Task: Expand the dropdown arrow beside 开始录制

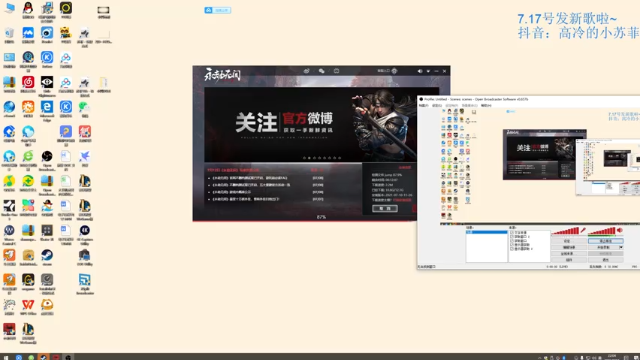Action: coord(621,247)
